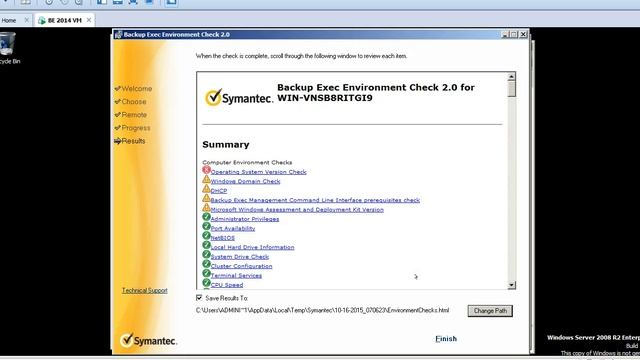Click the warning icon beside Command Line Interface prerequisites check

(x=207, y=198)
